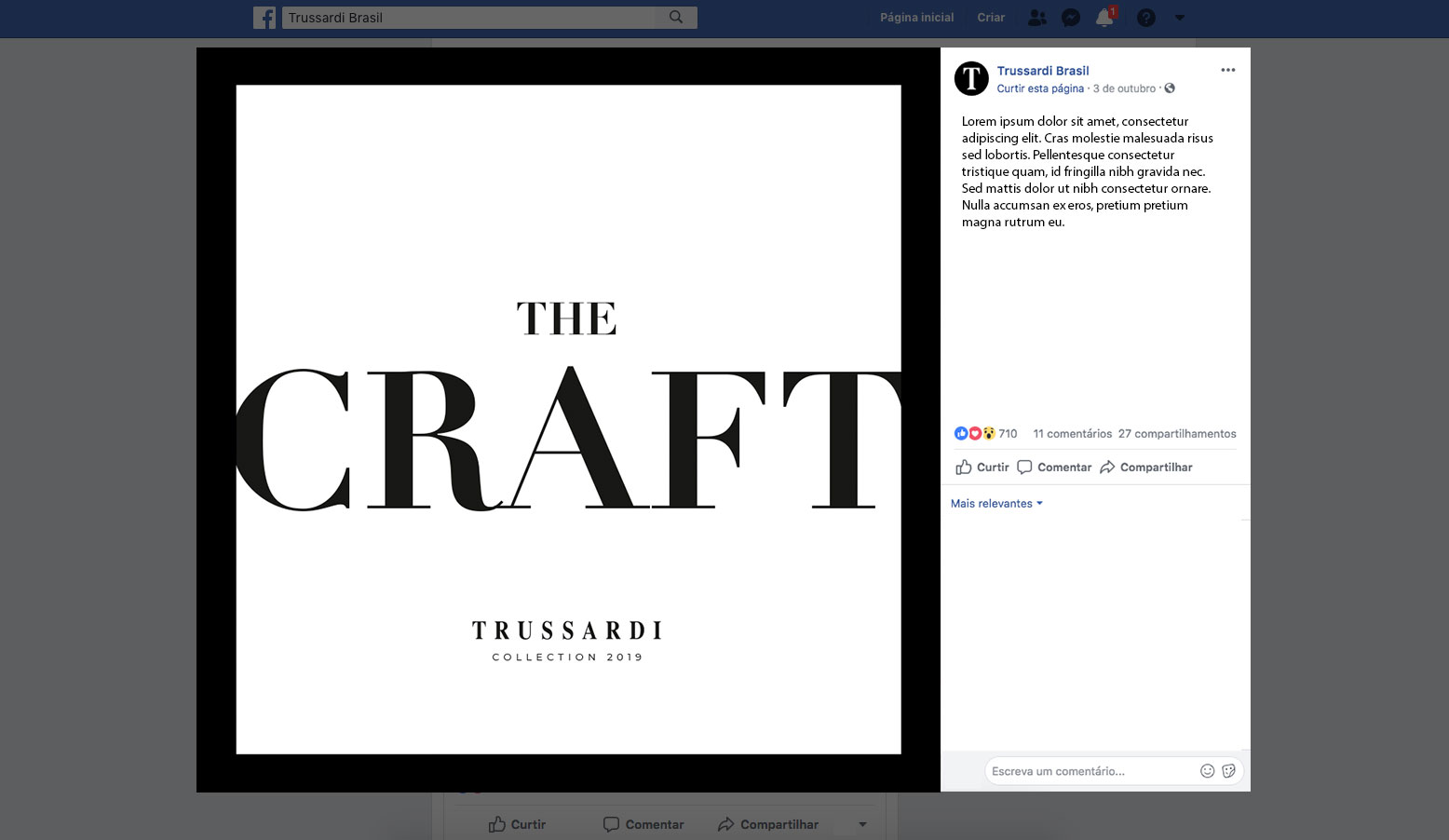This screenshot has width=1449, height=840.
Task: Open the Criar menu item
Action: [991, 18]
